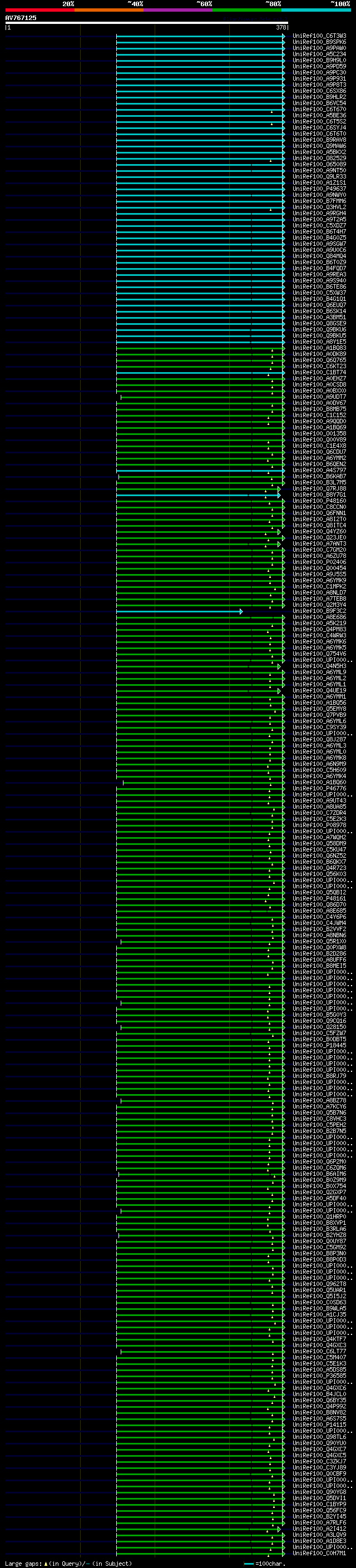Select hit label UniRef100_C3ZKJ7
Screen dimensions: 356x1568
click(x=319, y=1461)
